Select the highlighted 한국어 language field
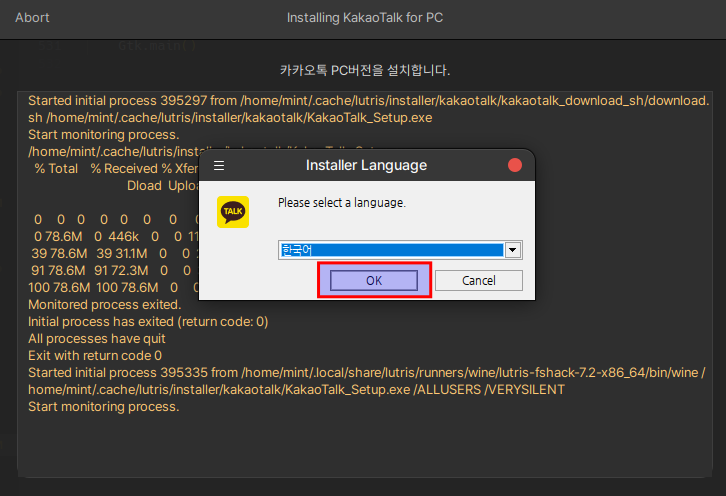Image resolution: width=726 pixels, height=496 pixels. coord(391,250)
